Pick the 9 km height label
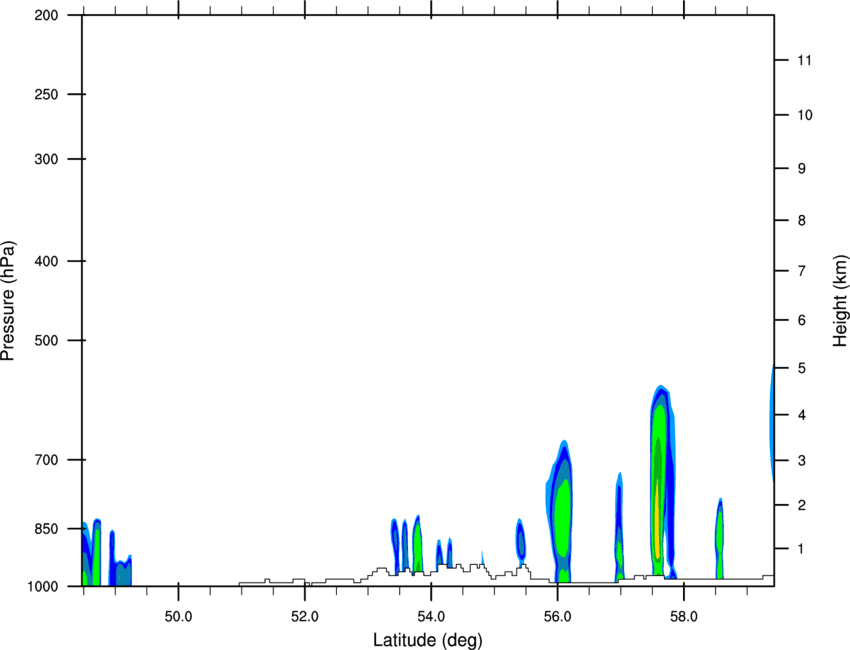Screen dimensions: 850x650 tap(802, 169)
